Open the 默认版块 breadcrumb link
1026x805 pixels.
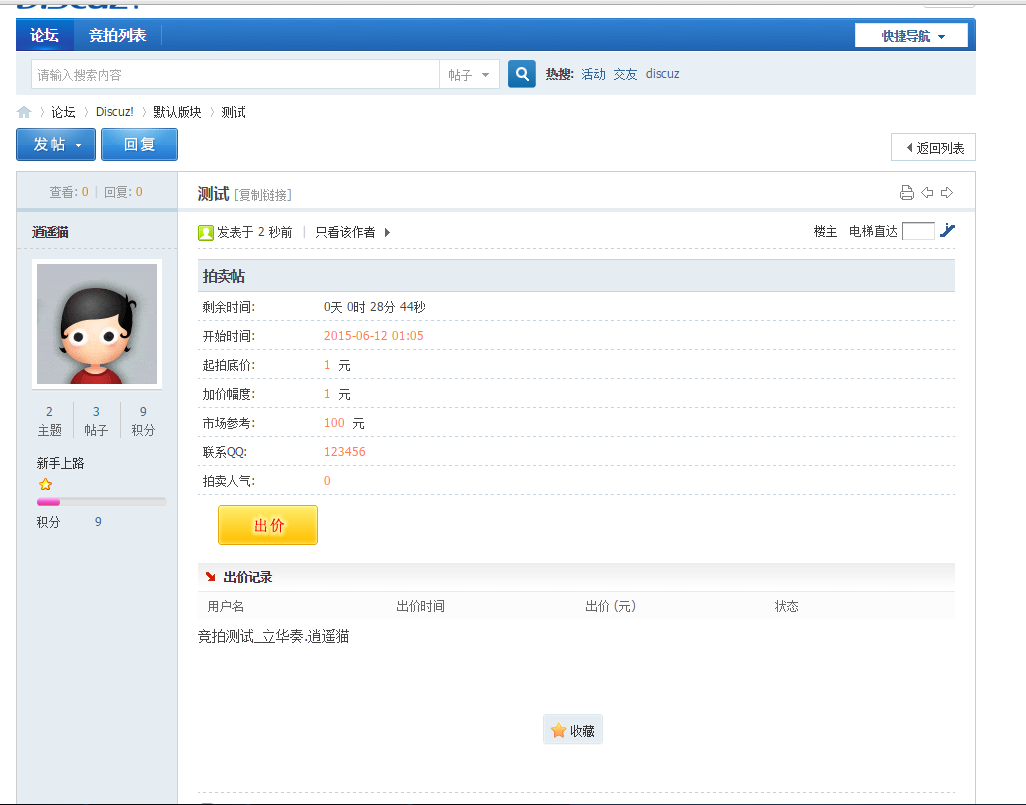177,112
